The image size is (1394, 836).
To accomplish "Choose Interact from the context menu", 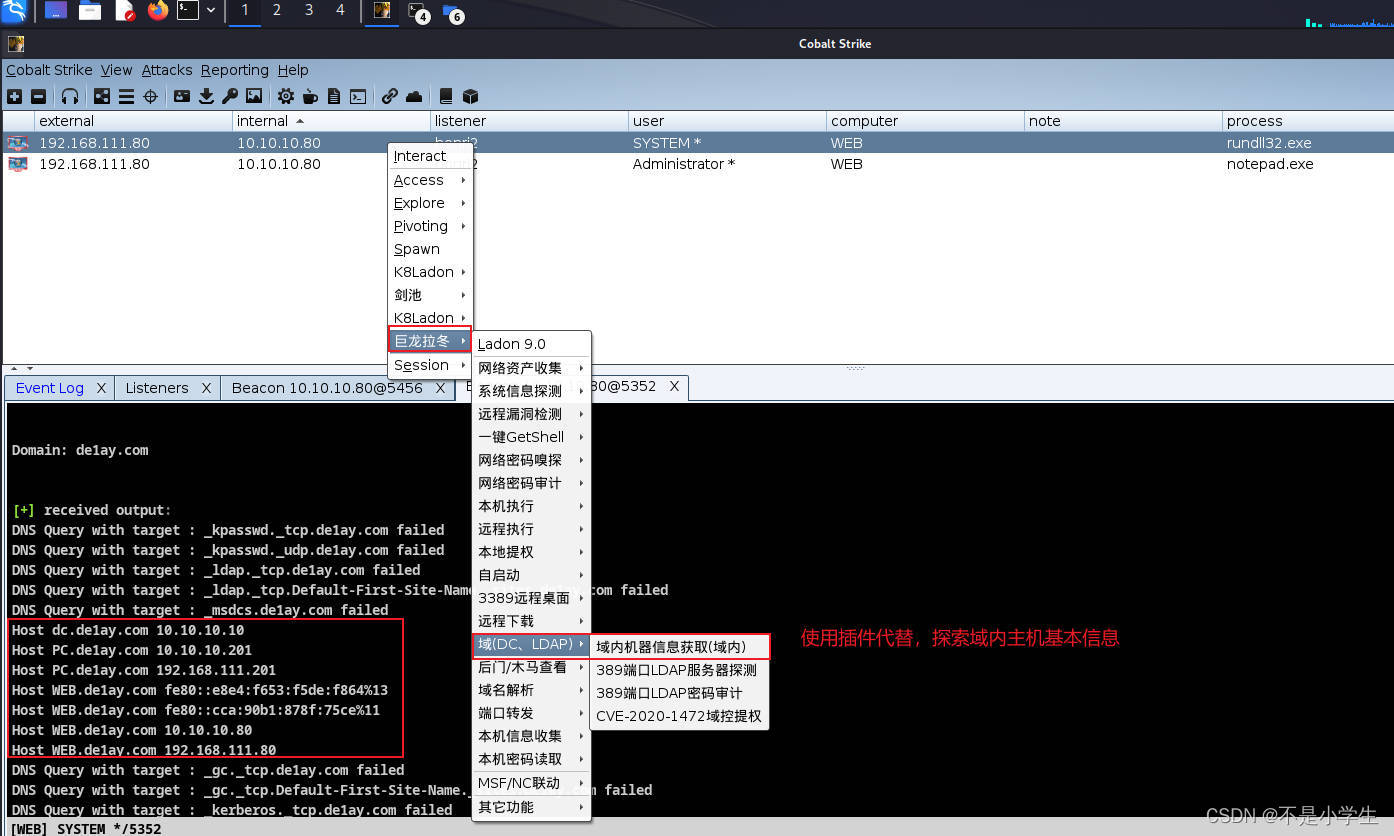I will click(430, 156).
